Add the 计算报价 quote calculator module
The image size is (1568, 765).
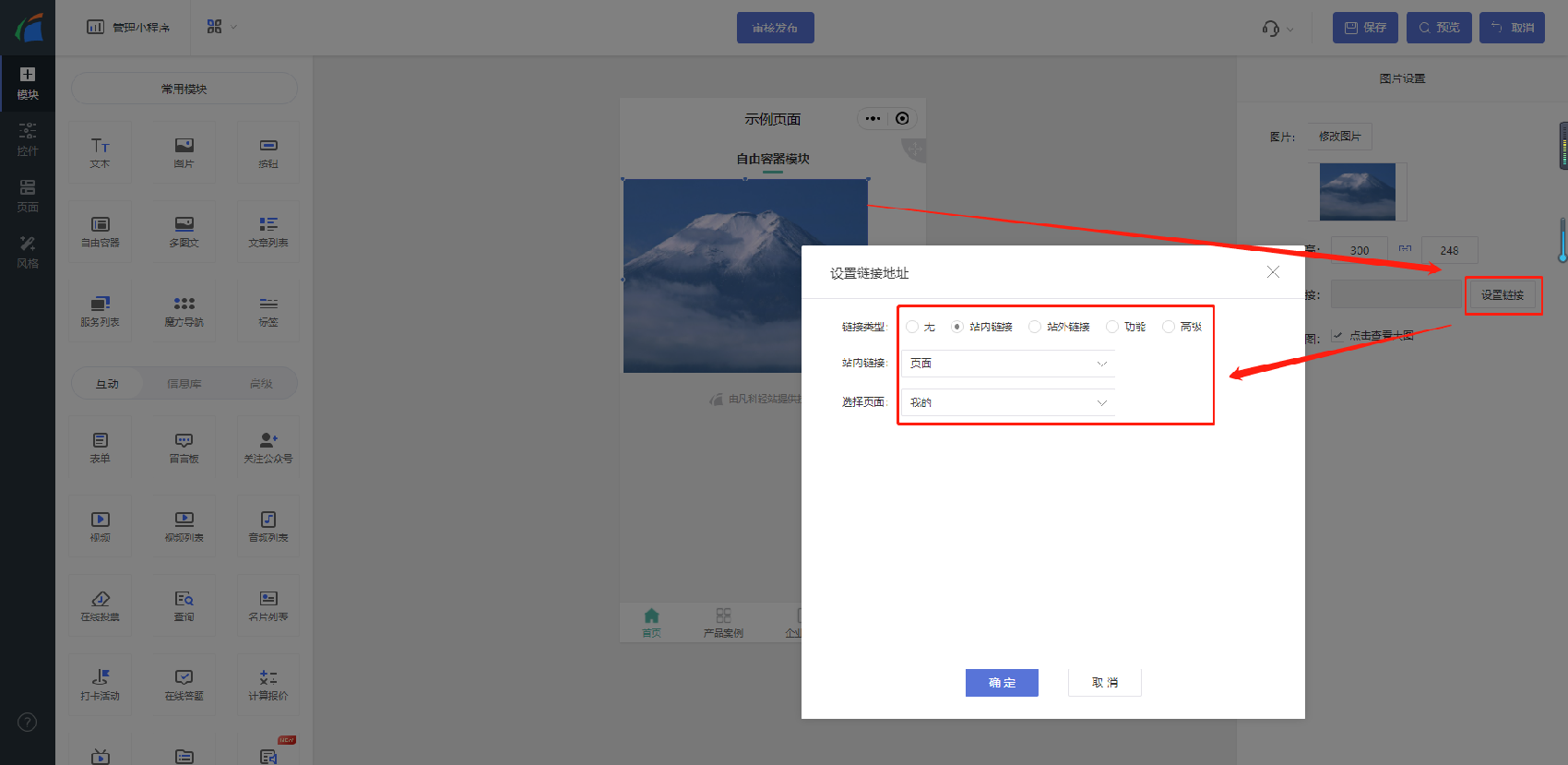point(268,685)
